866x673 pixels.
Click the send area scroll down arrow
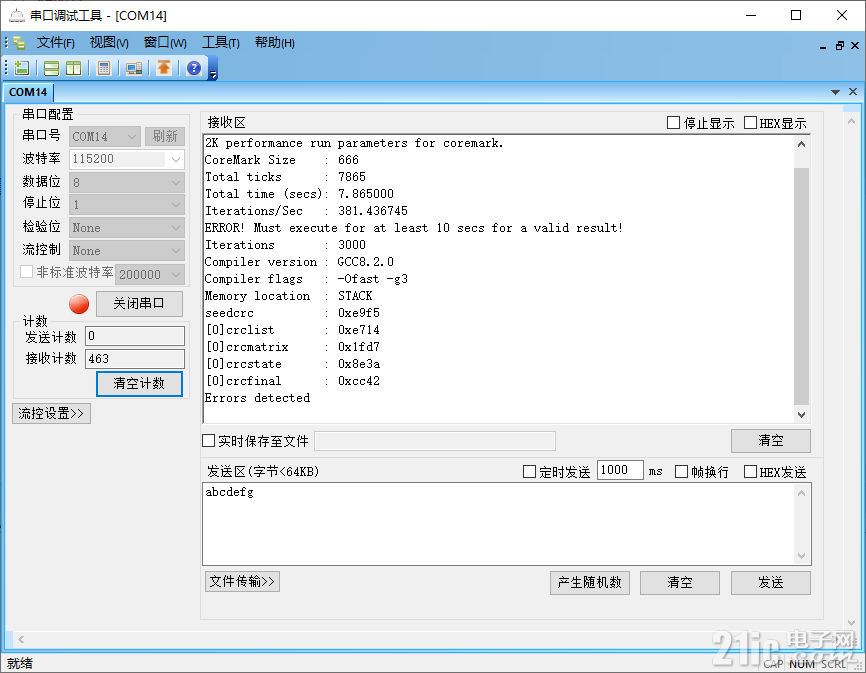[x=801, y=556]
